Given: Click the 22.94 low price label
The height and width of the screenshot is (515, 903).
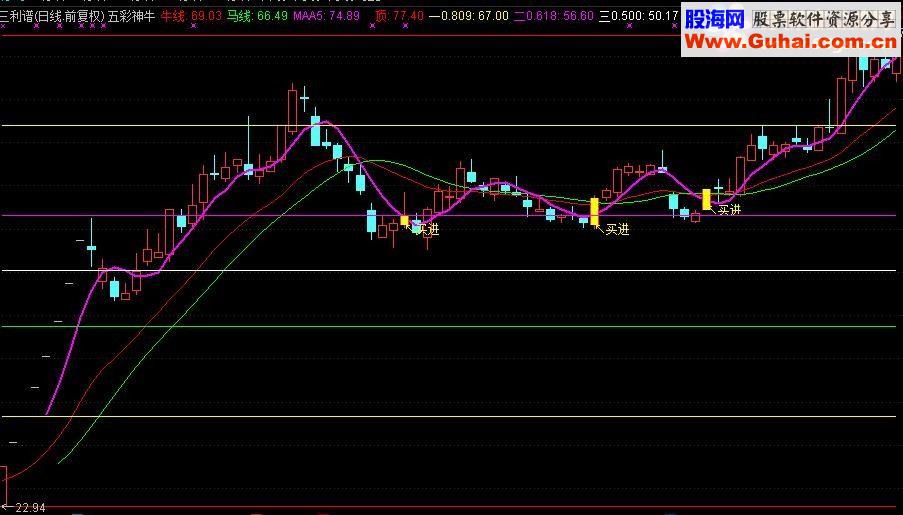Looking at the screenshot, I should (30, 508).
